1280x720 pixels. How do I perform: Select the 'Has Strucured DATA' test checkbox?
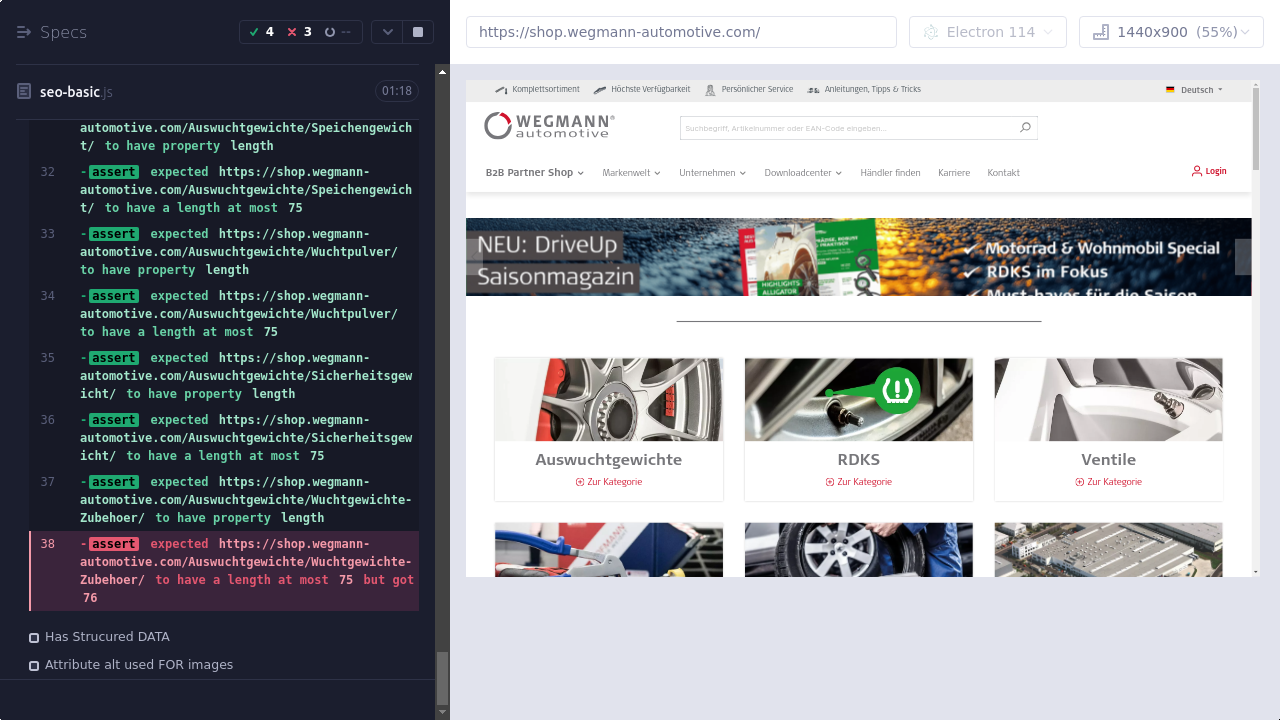[x=34, y=637]
